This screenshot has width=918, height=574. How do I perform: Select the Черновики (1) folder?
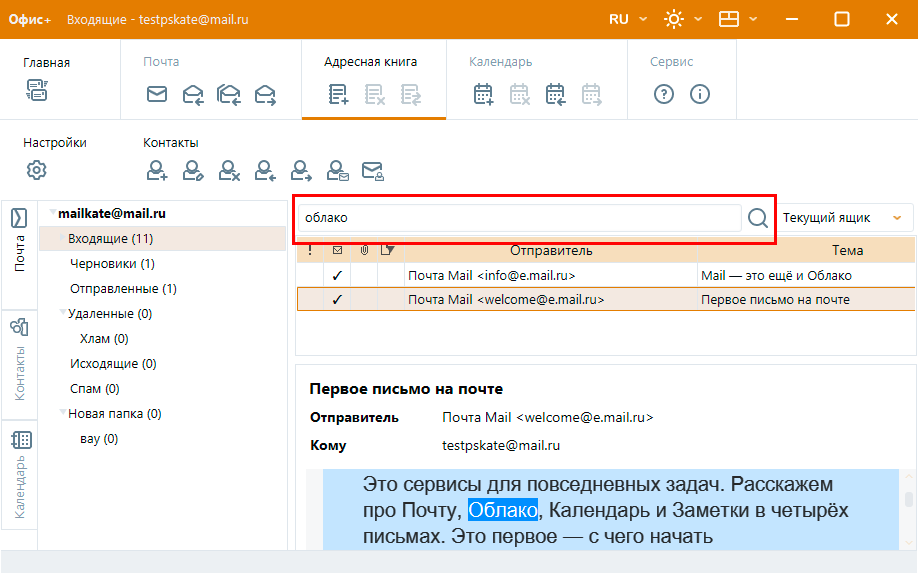pos(112,264)
